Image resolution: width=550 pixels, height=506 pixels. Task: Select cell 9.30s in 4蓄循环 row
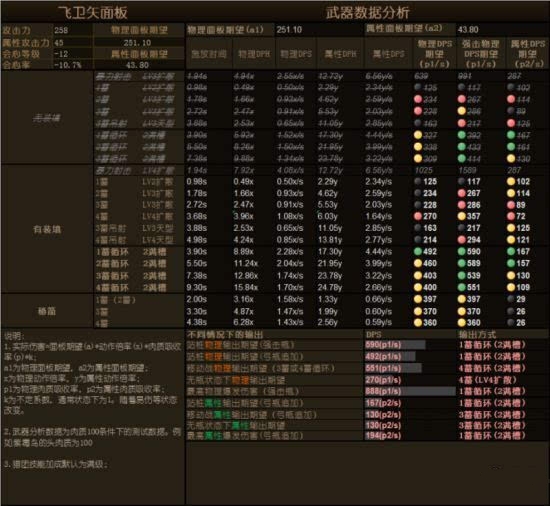197,287
